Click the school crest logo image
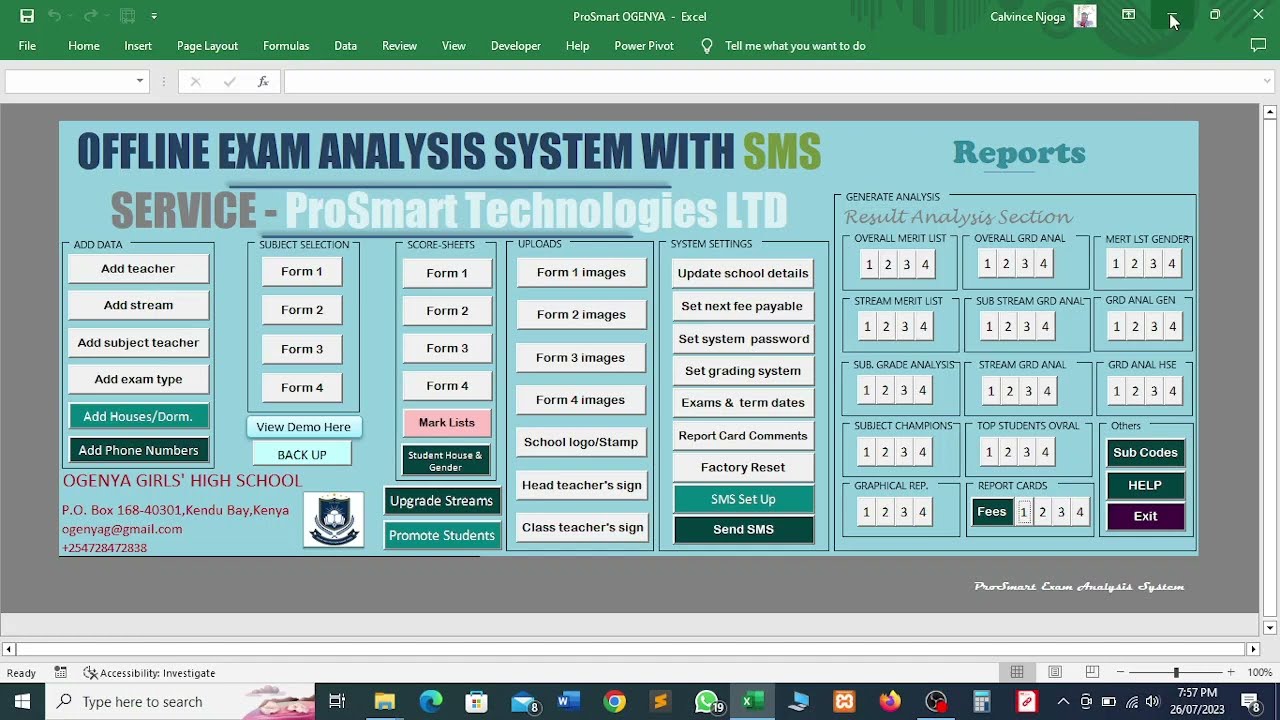This screenshot has width=1280, height=720. (333, 520)
